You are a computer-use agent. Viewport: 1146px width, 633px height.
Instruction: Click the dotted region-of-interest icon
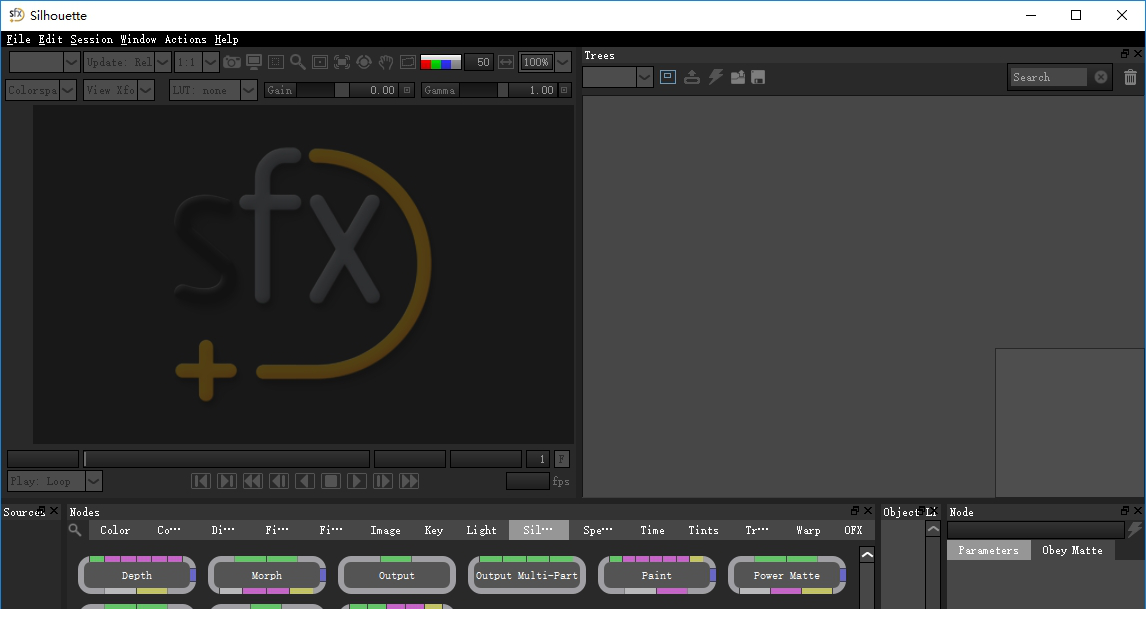point(276,62)
